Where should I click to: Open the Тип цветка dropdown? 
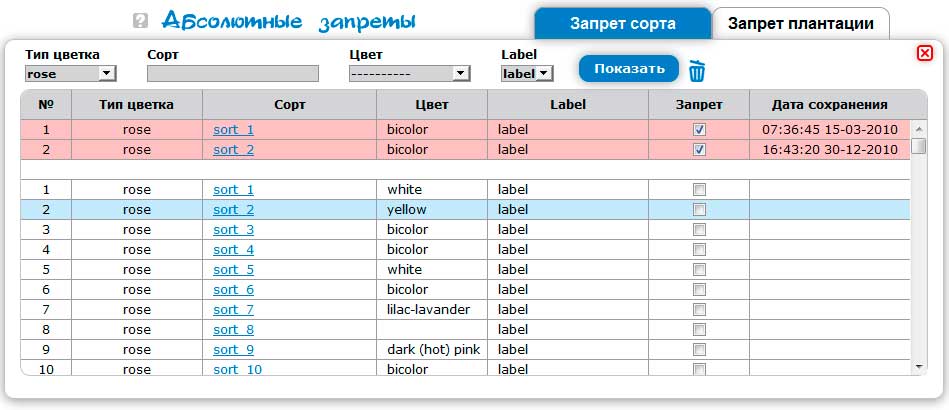pyautogui.click(x=70, y=73)
